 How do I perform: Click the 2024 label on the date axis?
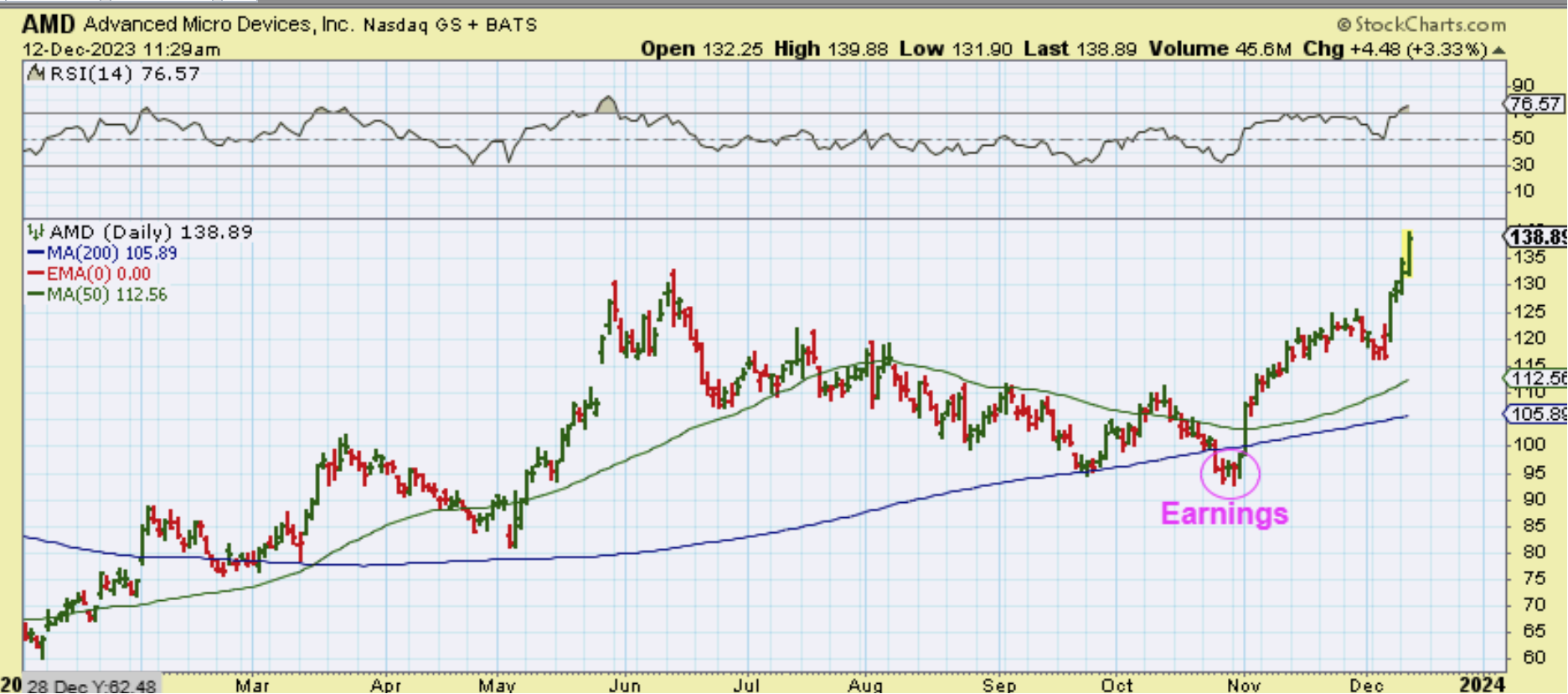(x=1482, y=686)
